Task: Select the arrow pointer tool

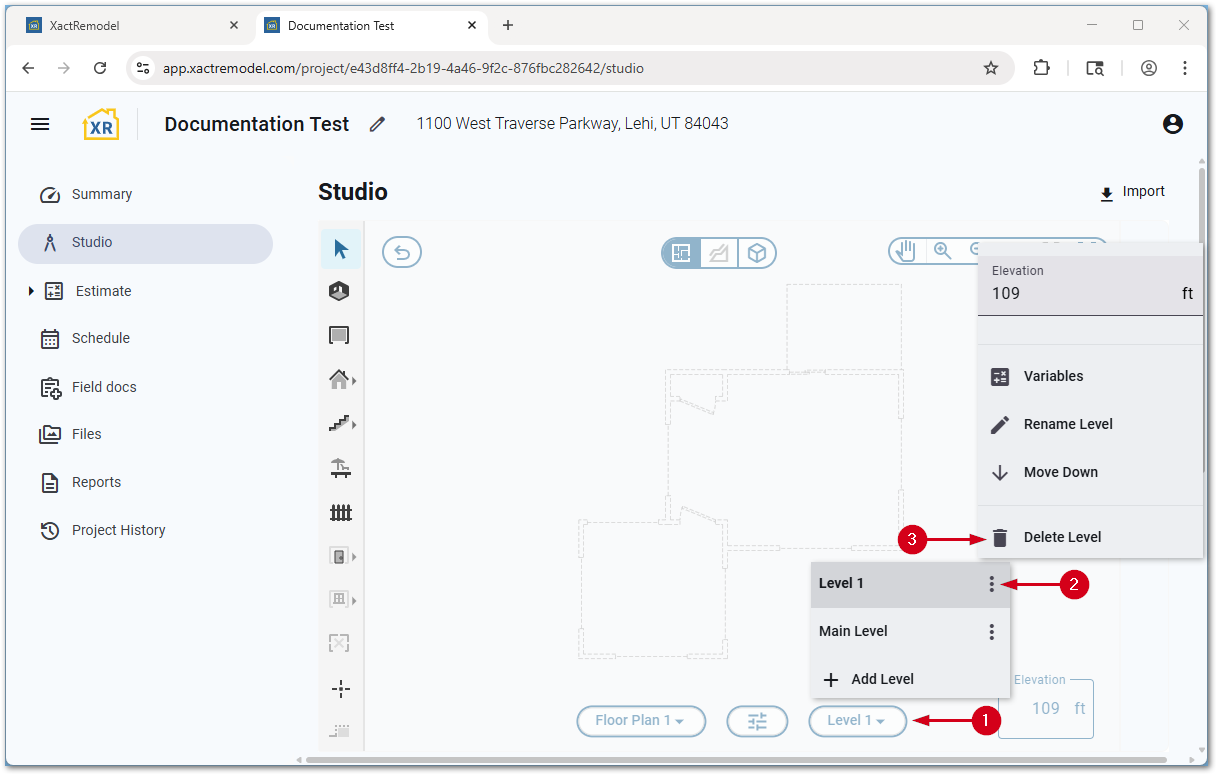Action: point(341,249)
